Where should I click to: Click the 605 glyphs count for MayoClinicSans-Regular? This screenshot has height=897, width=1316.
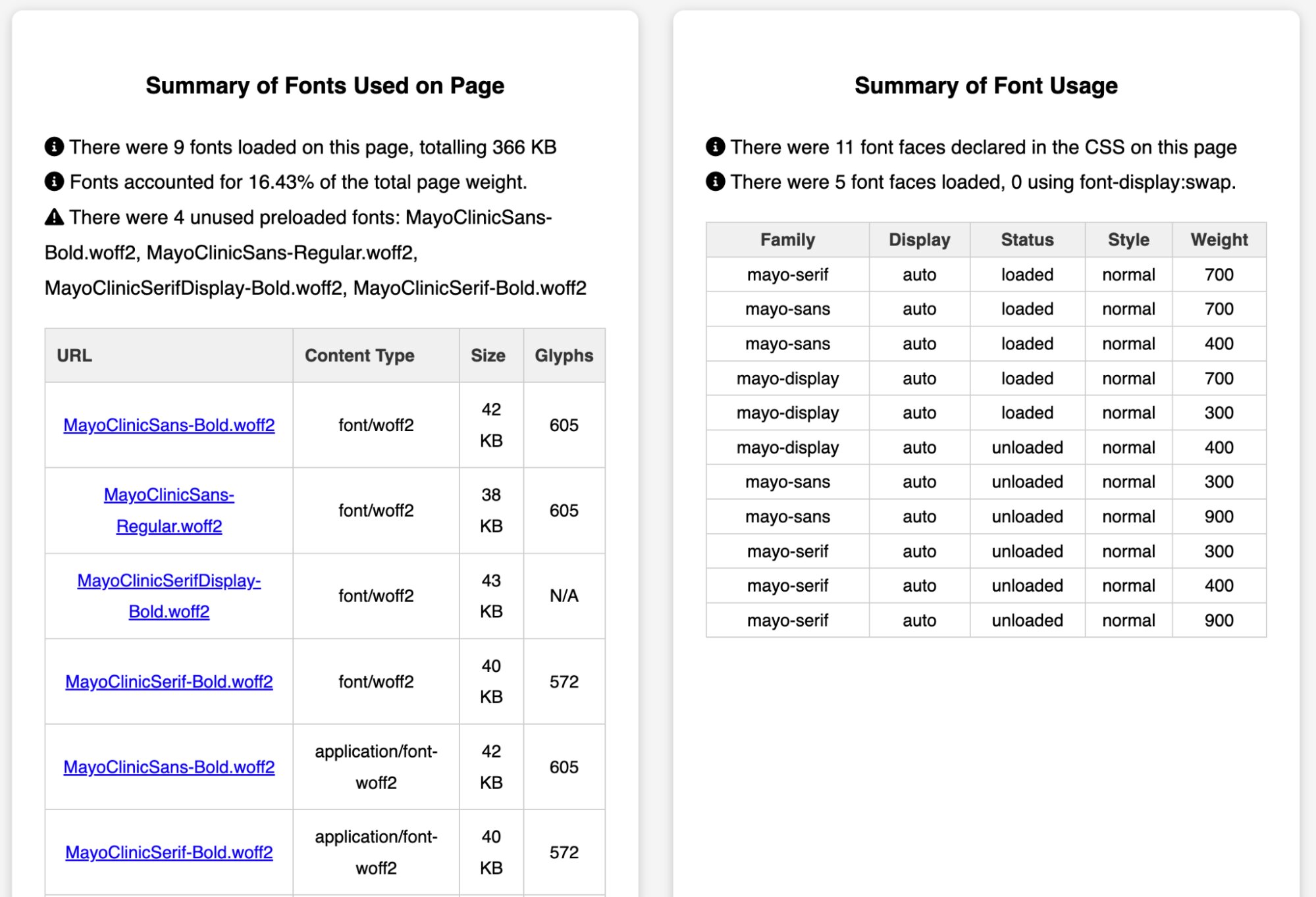point(564,510)
